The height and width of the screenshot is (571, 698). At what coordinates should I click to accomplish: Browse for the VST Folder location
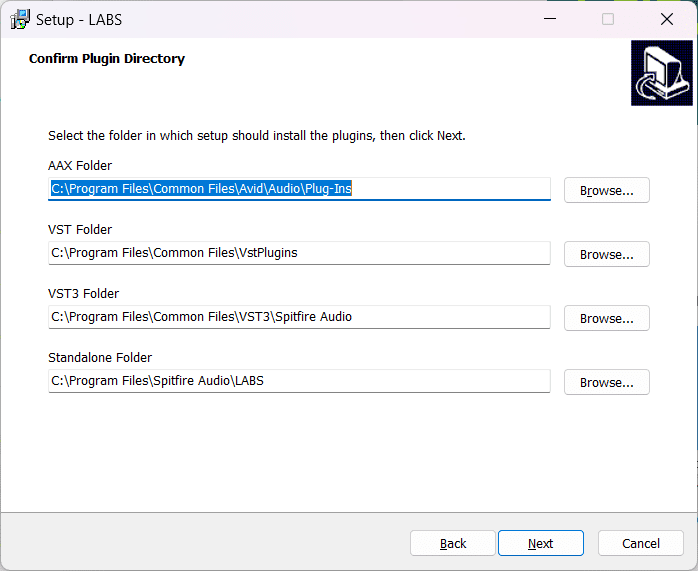pos(607,255)
